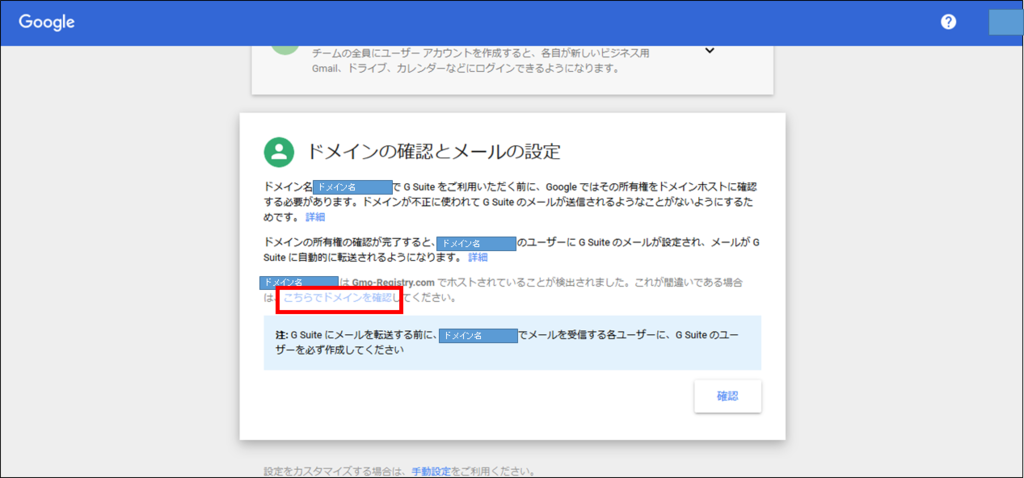Click the Google logo in header
Viewport: 1024px width, 478px height.
tap(46, 22)
